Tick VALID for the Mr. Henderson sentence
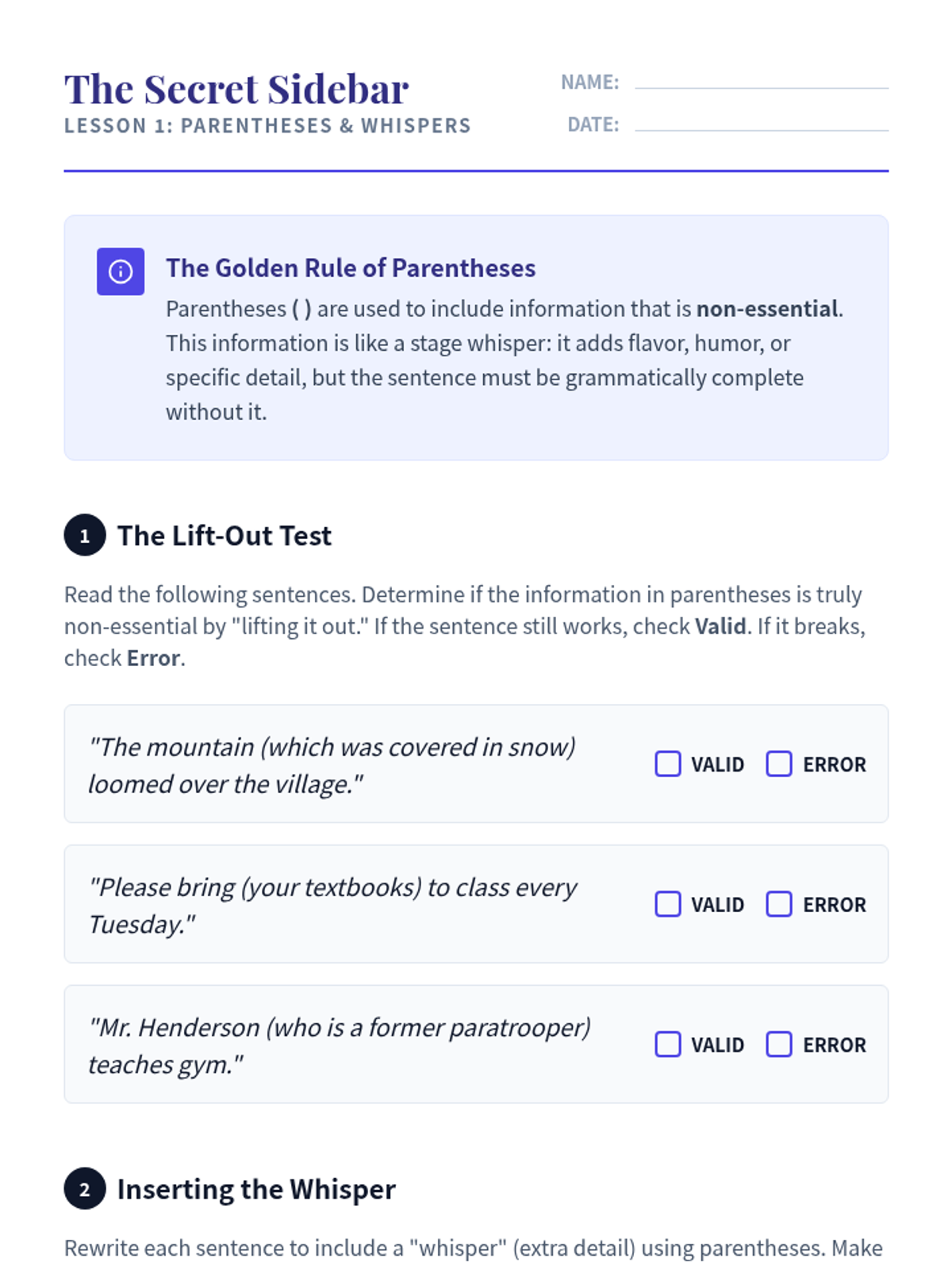The width and height of the screenshot is (952, 1270). pos(668,1045)
